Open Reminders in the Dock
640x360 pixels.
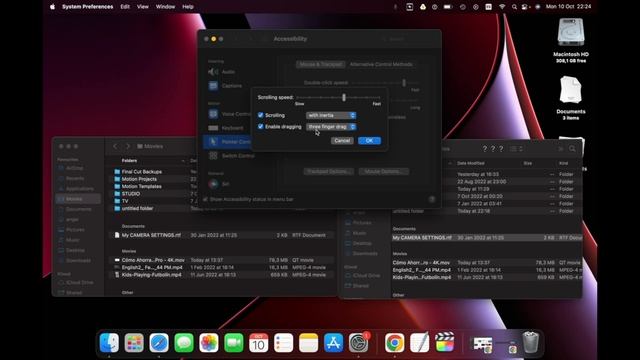point(284,342)
